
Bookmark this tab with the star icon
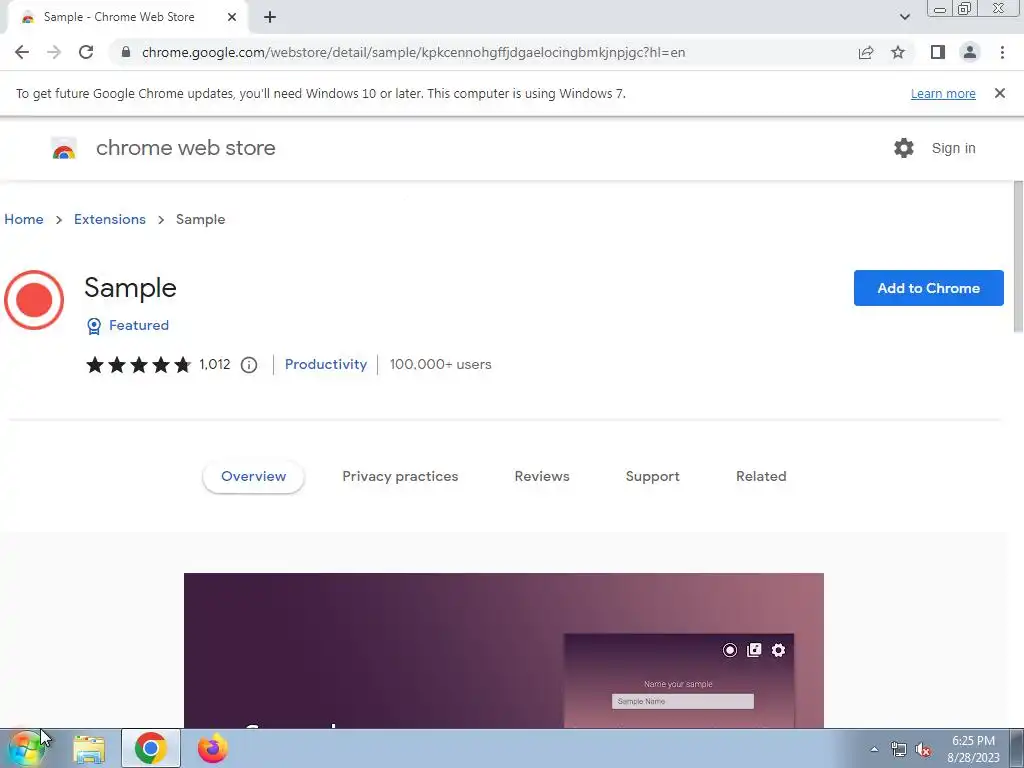[898, 52]
